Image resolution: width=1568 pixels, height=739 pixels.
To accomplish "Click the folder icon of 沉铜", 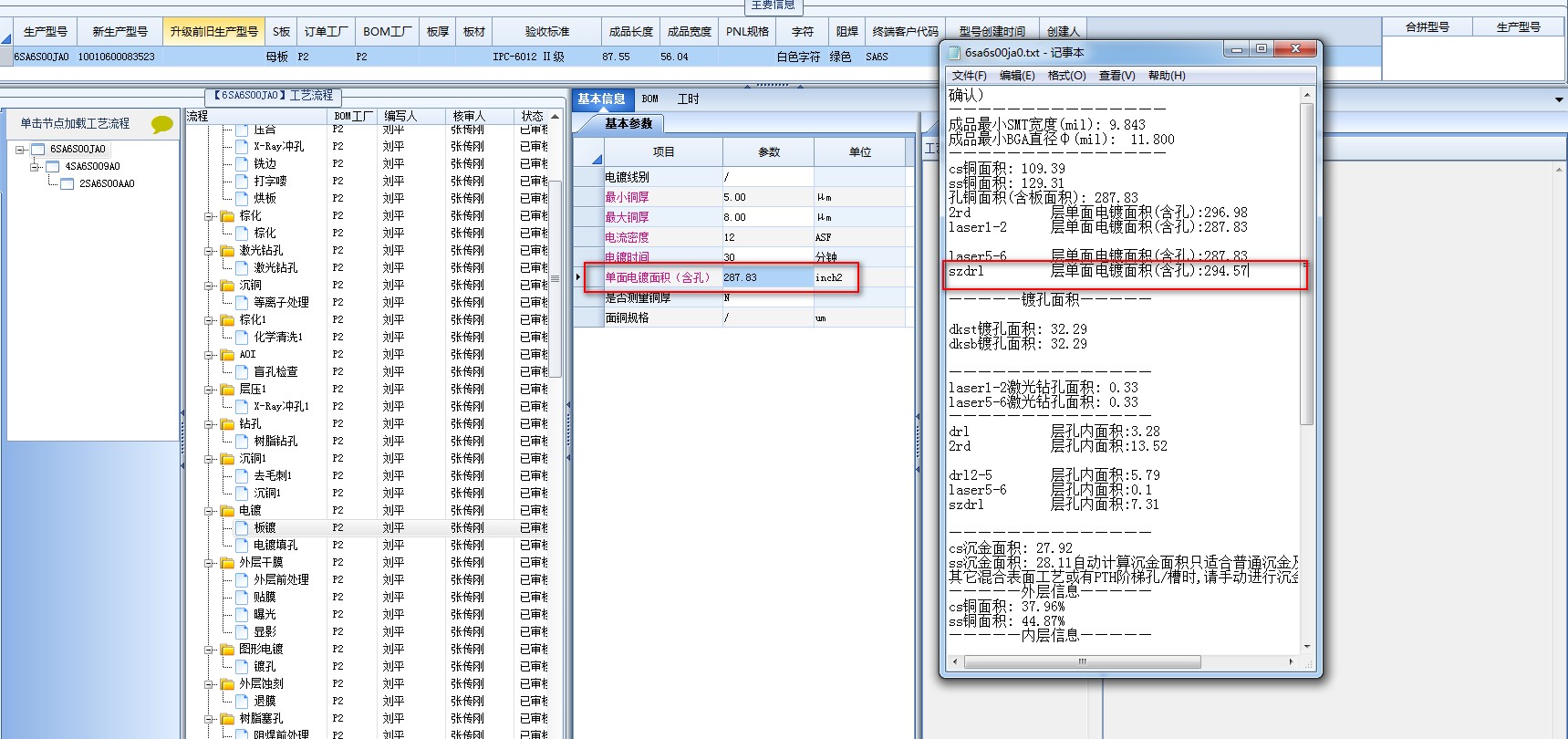I will (228, 286).
